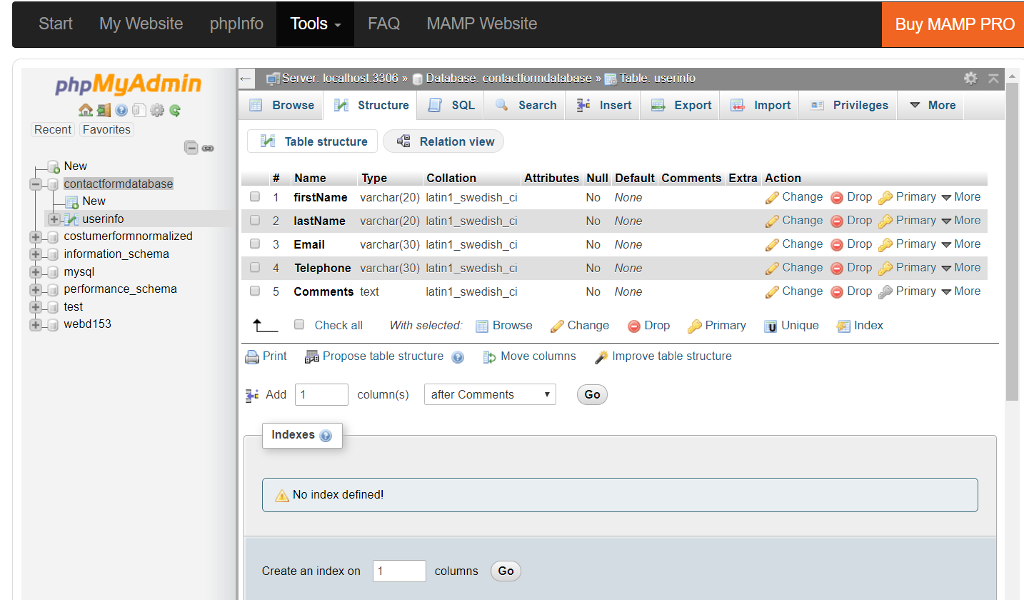Click the vertical scrollbar on right
The width and height of the screenshot is (1024, 600).
pos(1012,242)
